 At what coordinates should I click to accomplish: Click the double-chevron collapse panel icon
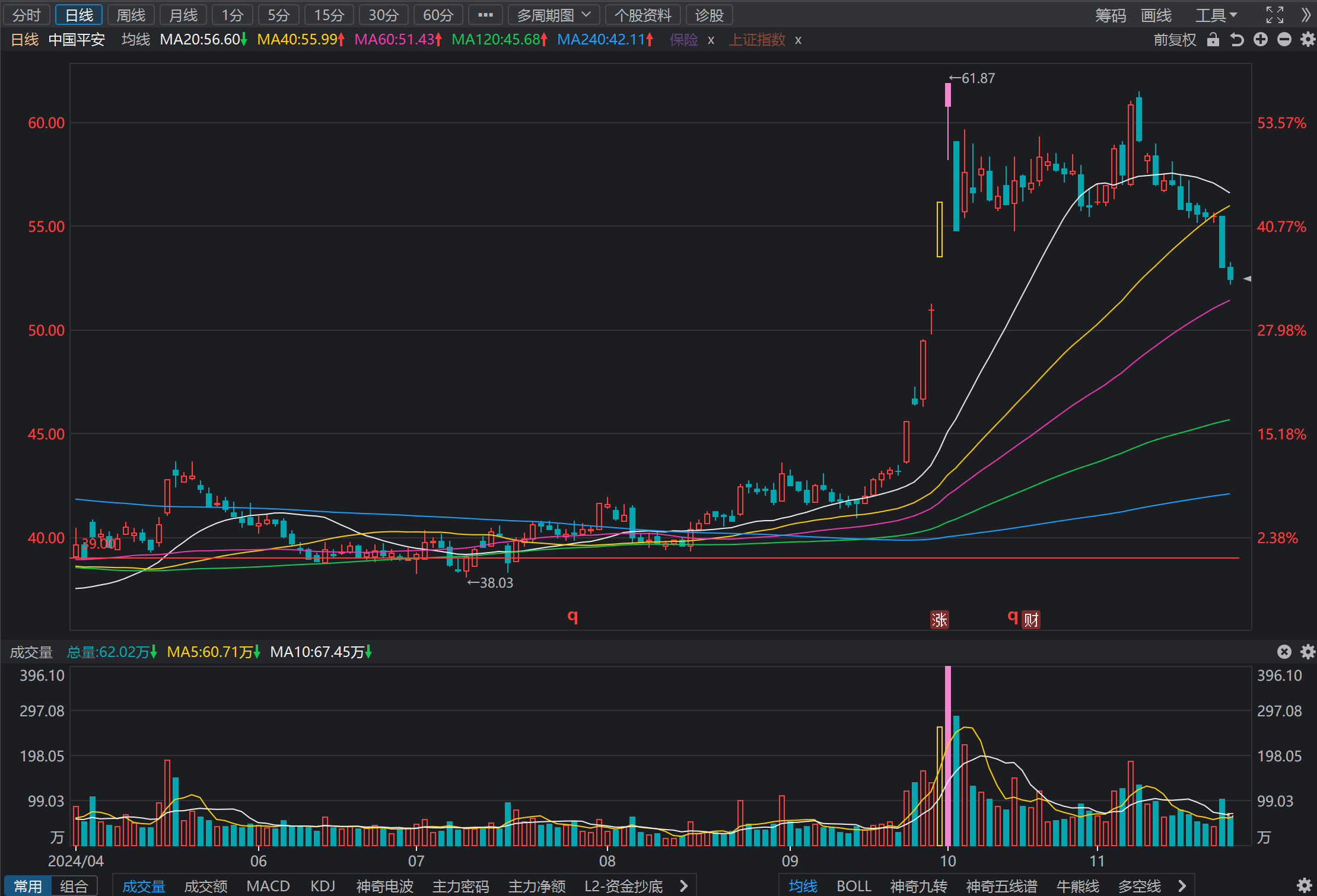pyautogui.click(x=1306, y=15)
